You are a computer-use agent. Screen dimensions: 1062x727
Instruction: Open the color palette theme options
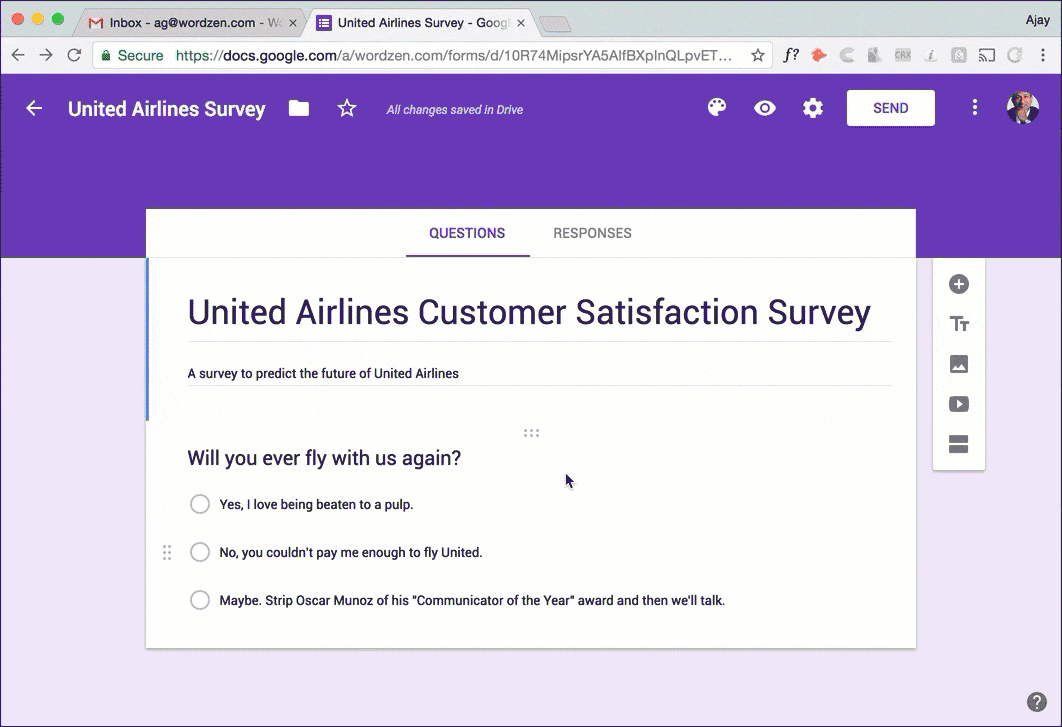[x=717, y=108]
